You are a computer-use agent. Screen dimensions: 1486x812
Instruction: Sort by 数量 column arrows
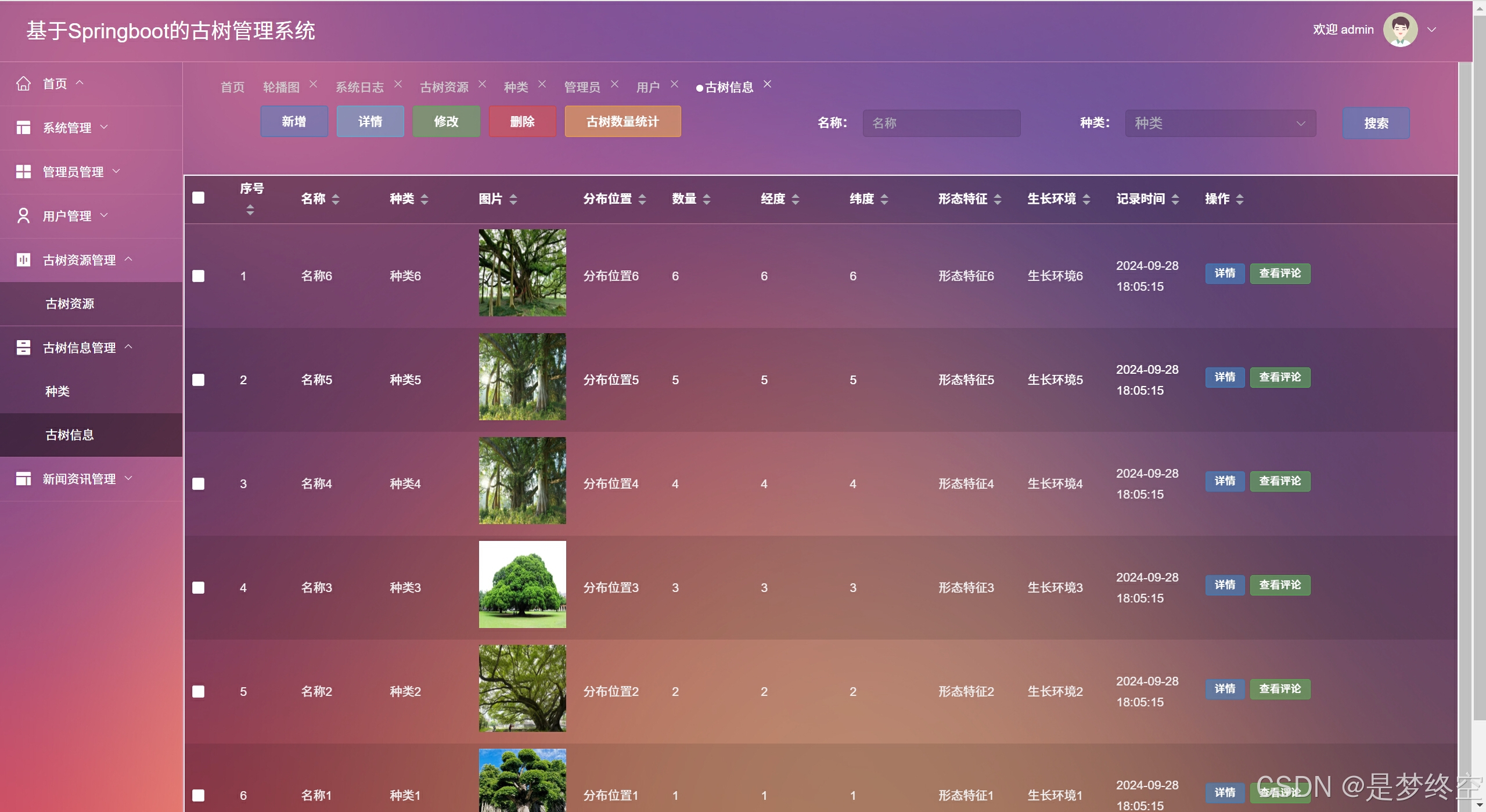pyautogui.click(x=706, y=199)
